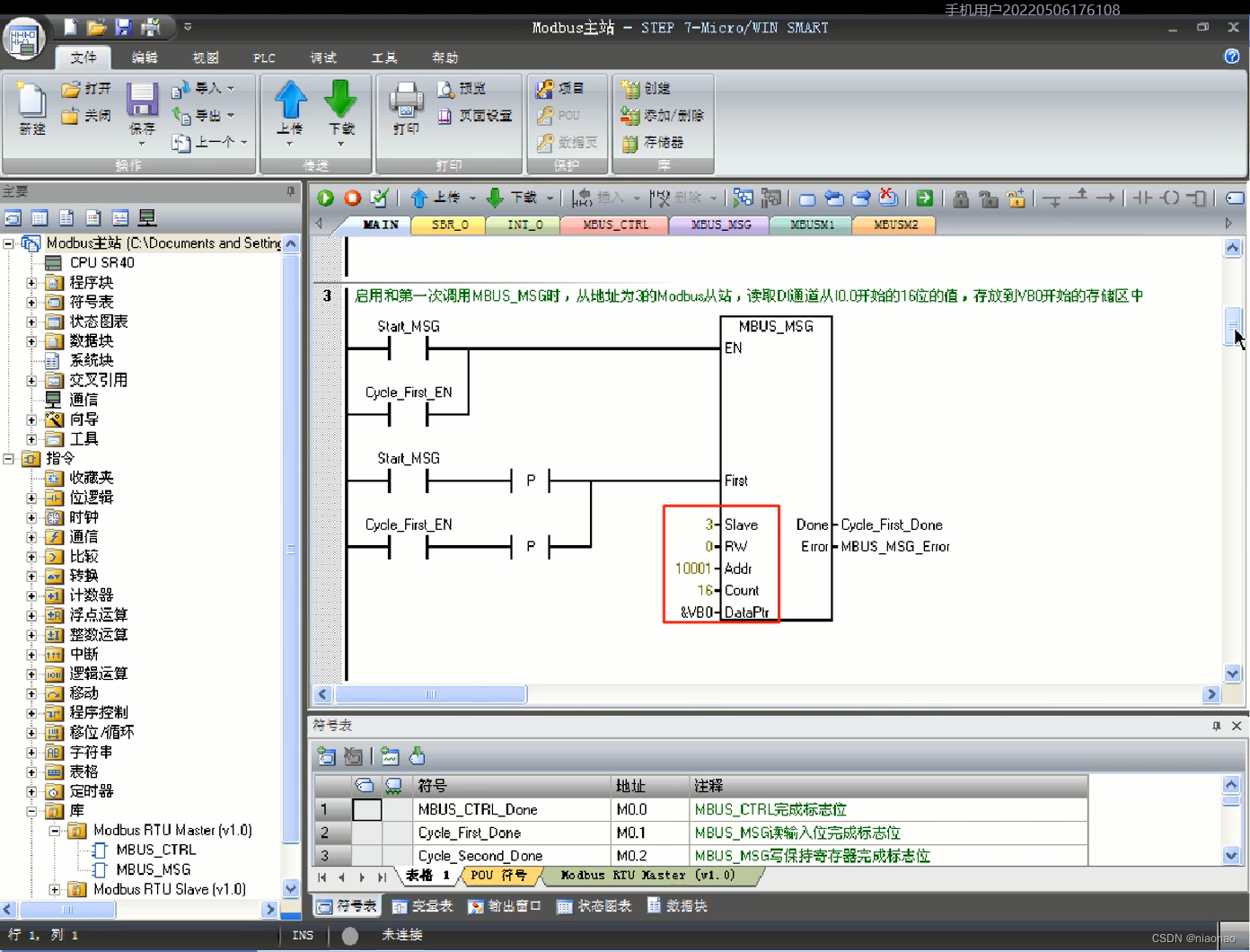Click the lock icon in editor toolbar

point(961,198)
